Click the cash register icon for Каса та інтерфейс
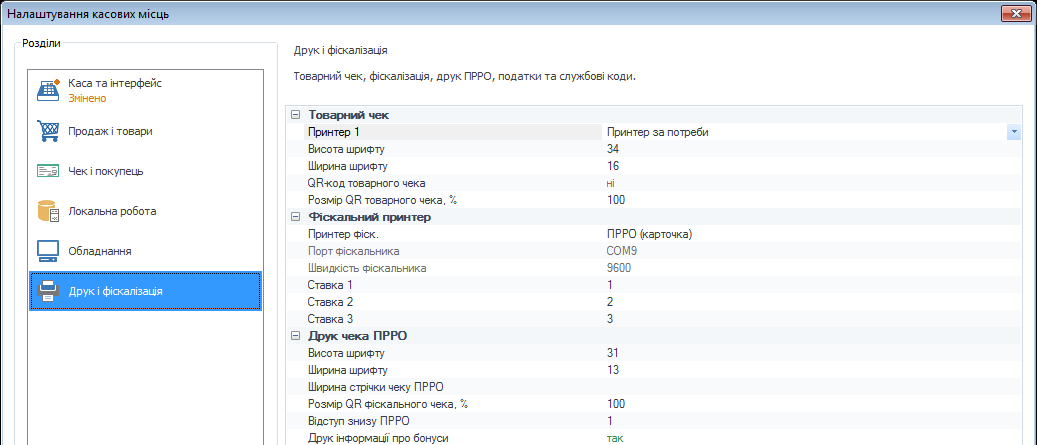The image size is (1037, 445). coord(48,91)
